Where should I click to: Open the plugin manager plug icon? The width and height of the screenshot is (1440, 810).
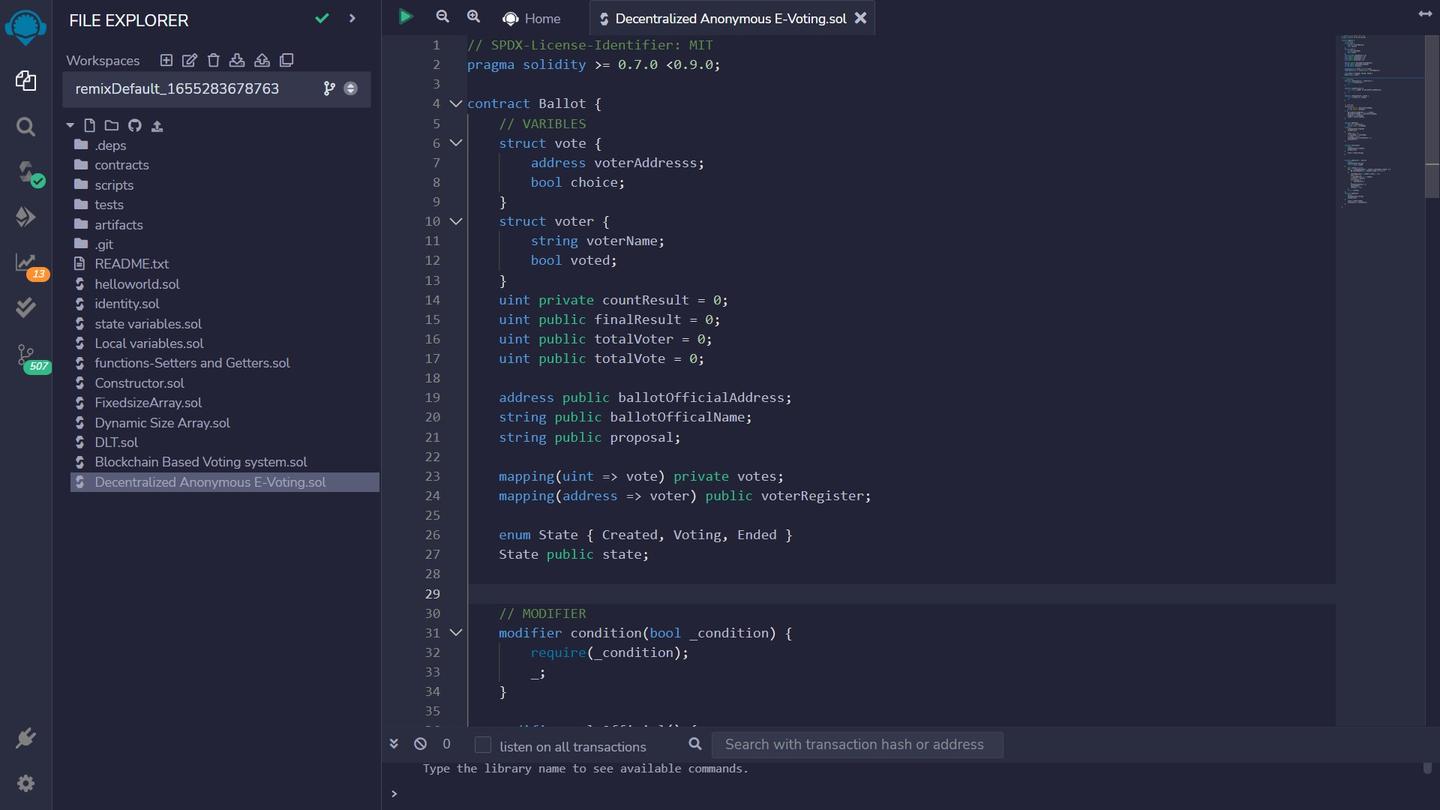(x=26, y=738)
